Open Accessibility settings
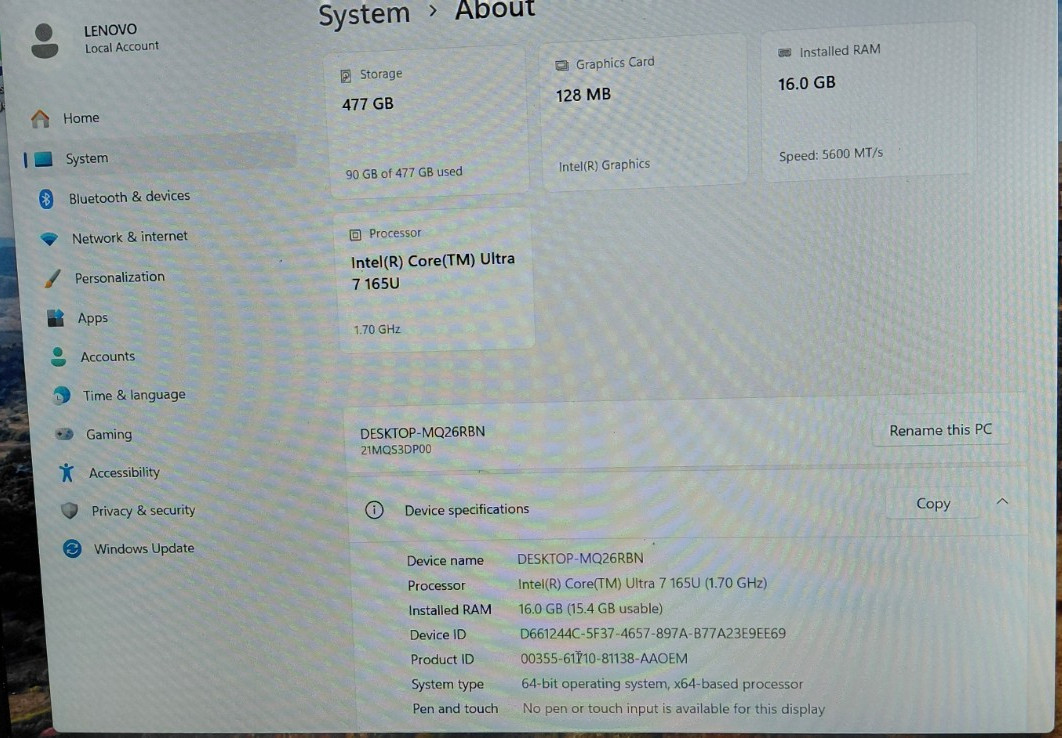Viewport: 1062px width, 738px height. point(124,472)
